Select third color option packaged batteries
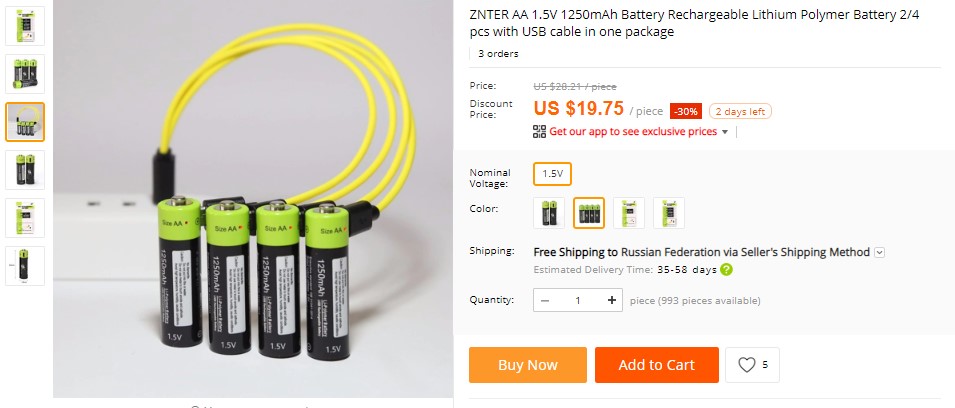The image size is (955, 408). tap(629, 213)
